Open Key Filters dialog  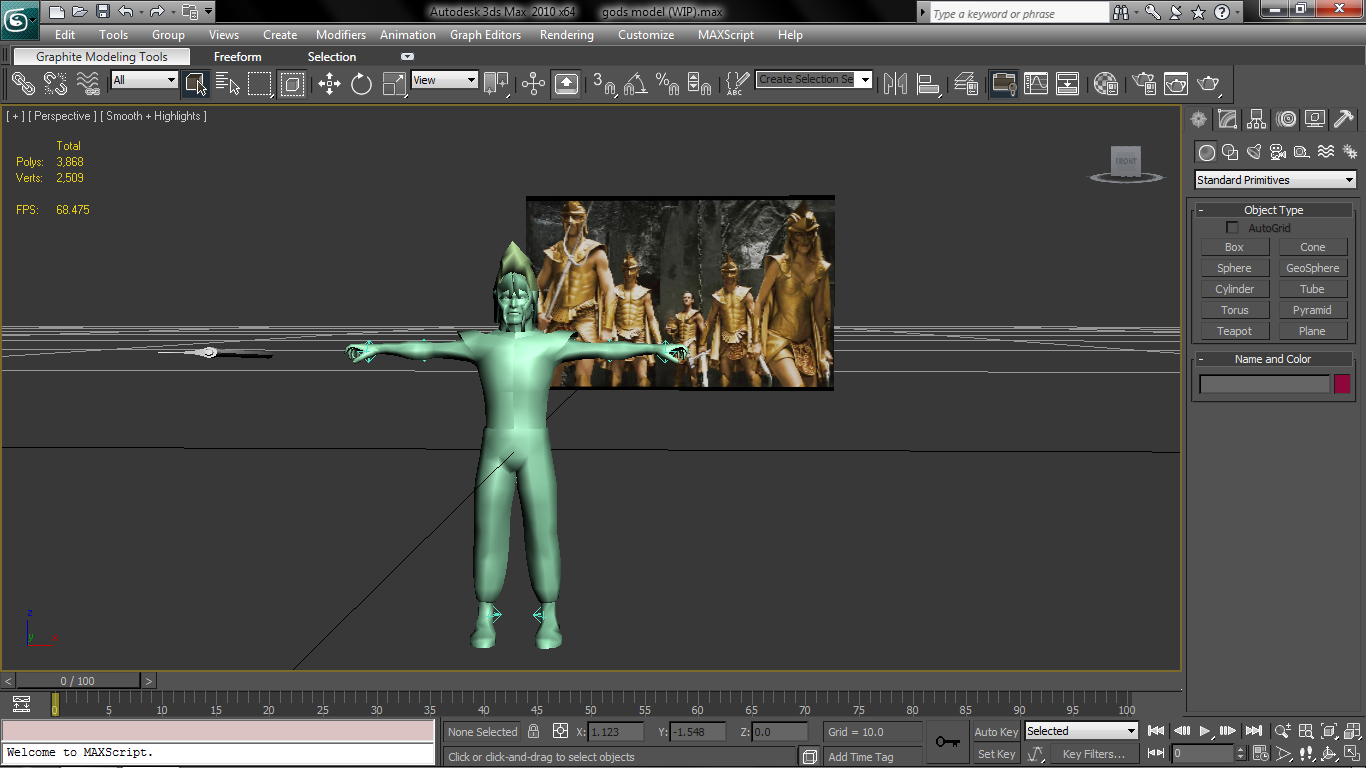click(1093, 754)
